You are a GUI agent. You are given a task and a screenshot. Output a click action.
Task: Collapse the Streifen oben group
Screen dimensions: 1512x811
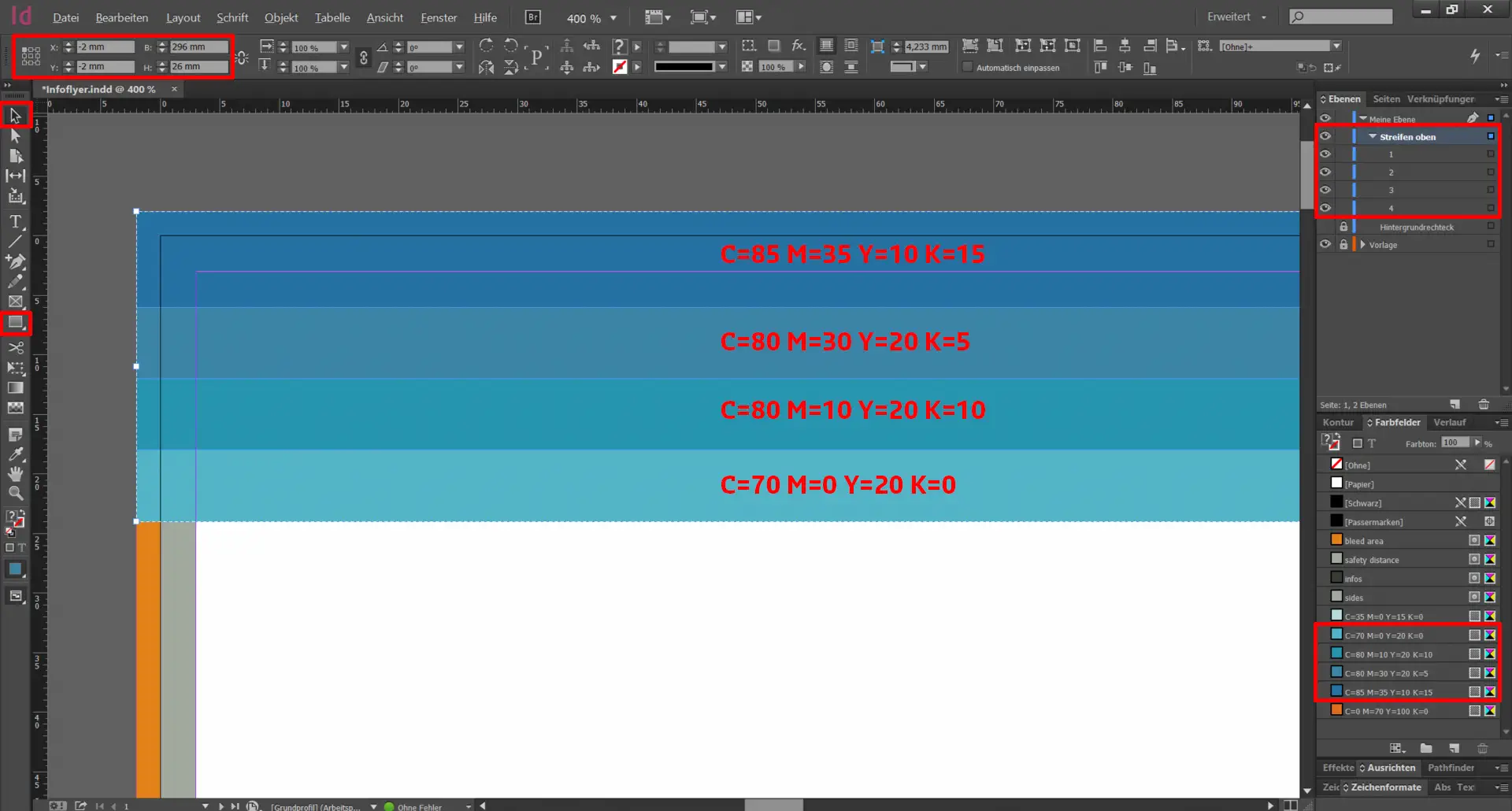coord(1373,137)
